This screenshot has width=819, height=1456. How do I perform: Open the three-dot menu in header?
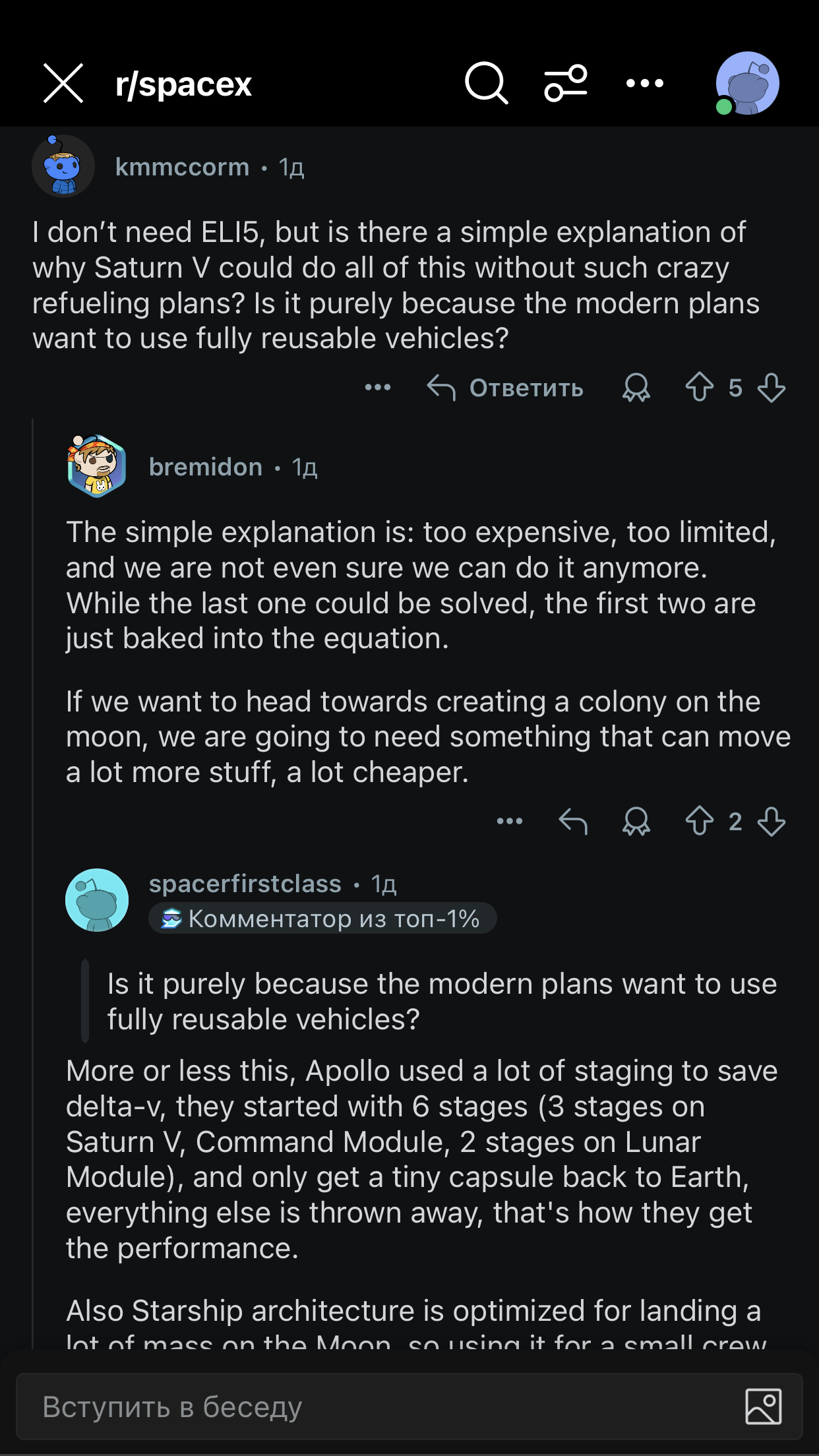(644, 84)
